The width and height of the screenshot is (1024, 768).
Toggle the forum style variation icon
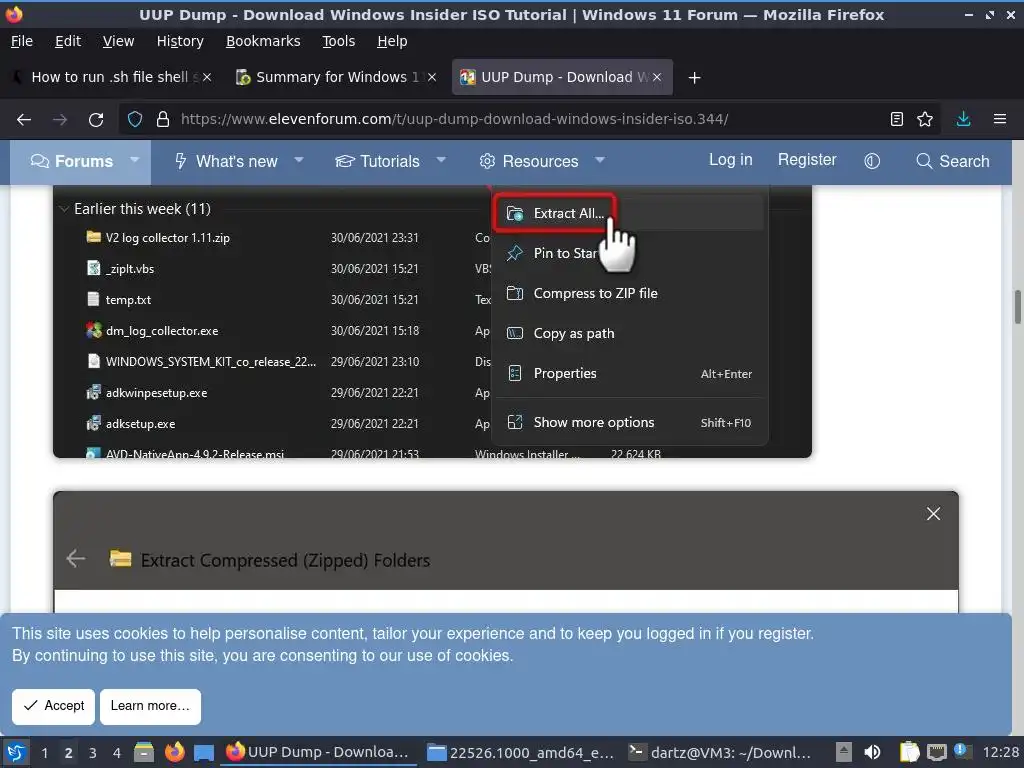click(x=872, y=161)
